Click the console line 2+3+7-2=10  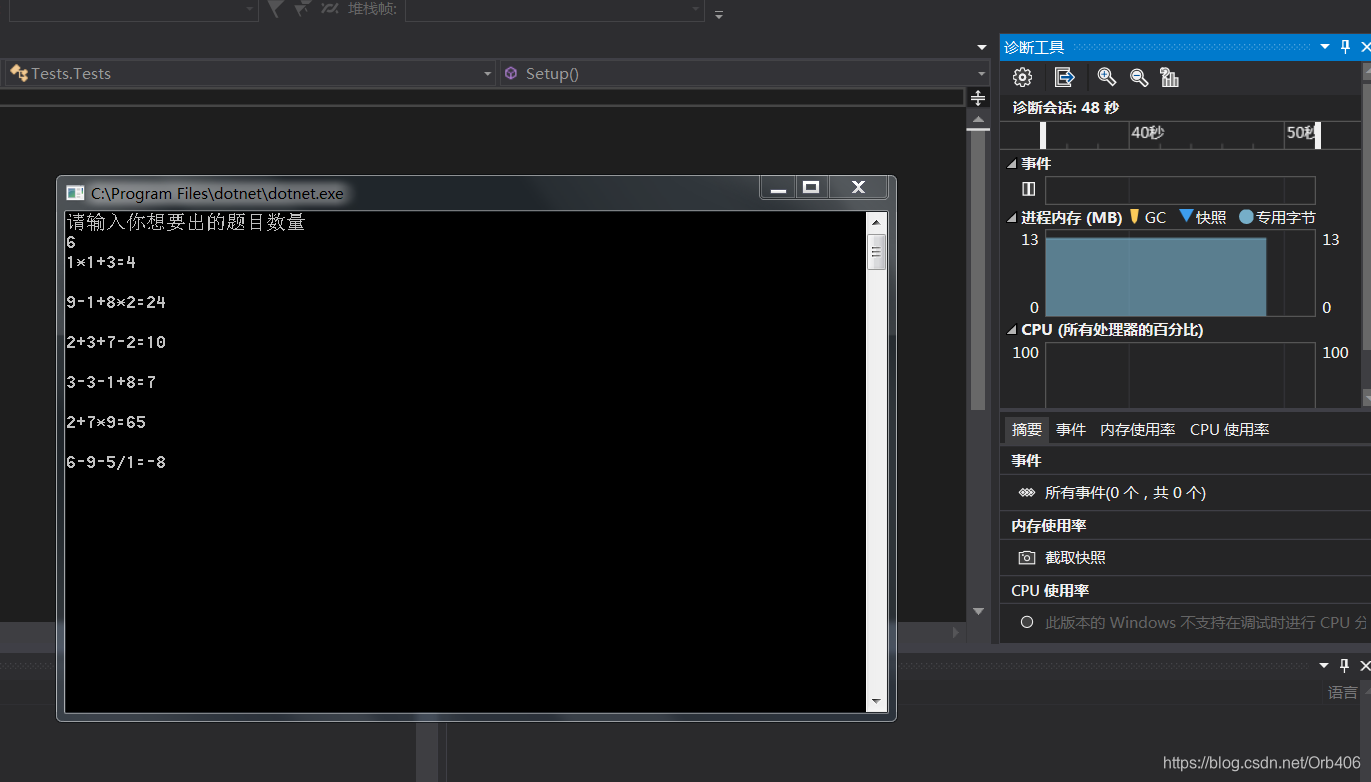[x=116, y=342]
